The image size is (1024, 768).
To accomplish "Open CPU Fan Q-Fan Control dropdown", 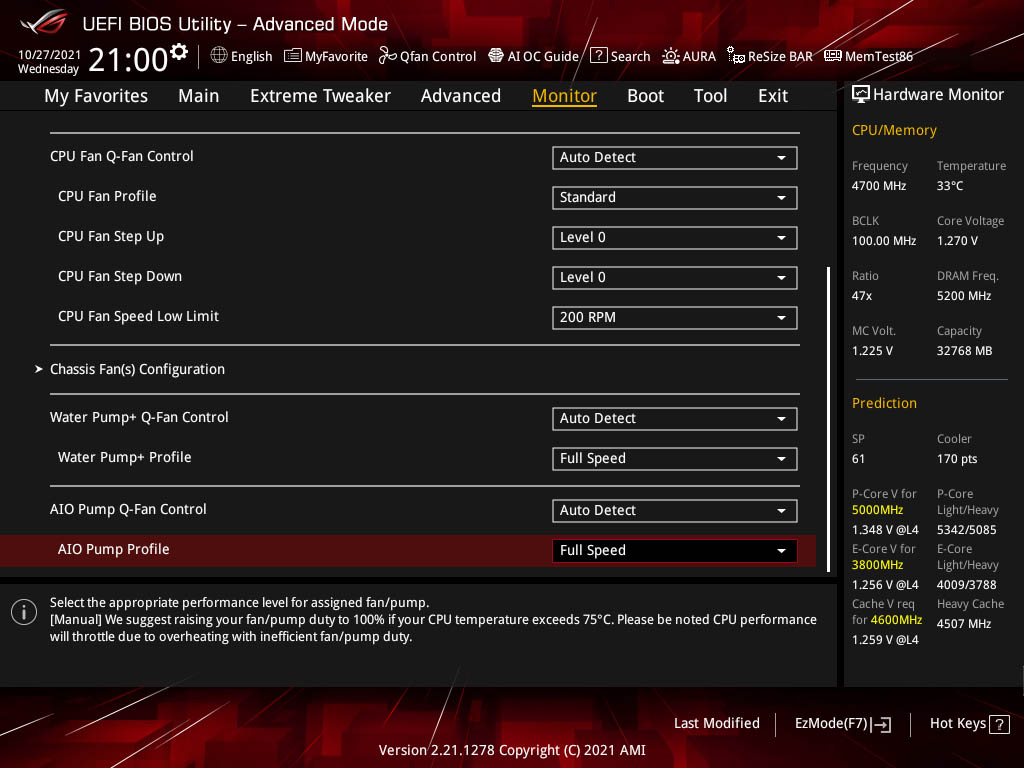I will click(x=674, y=157).
